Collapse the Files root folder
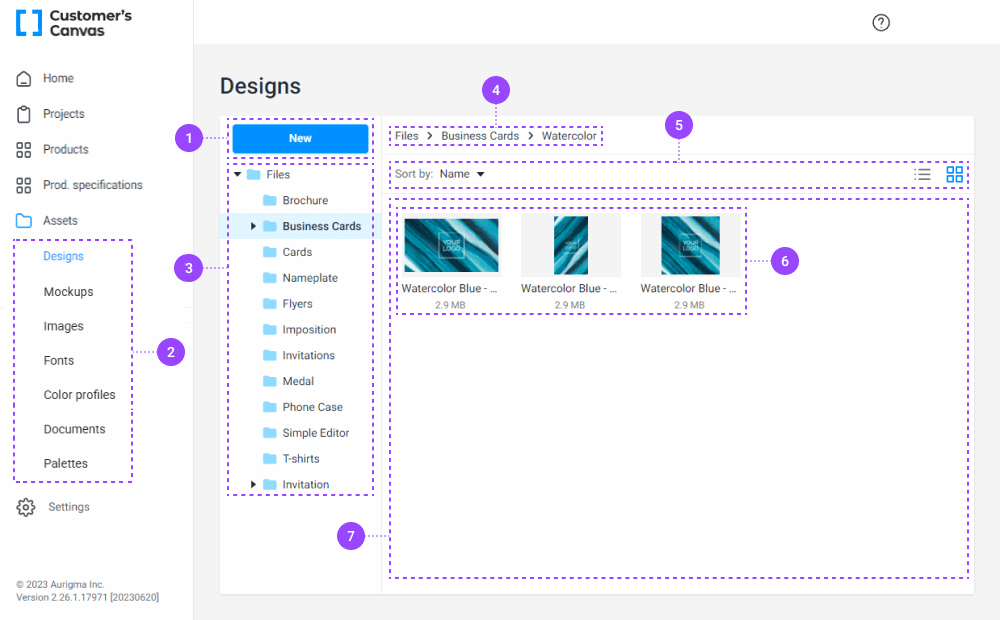The image size is (1000, 620). coord(236,174)
